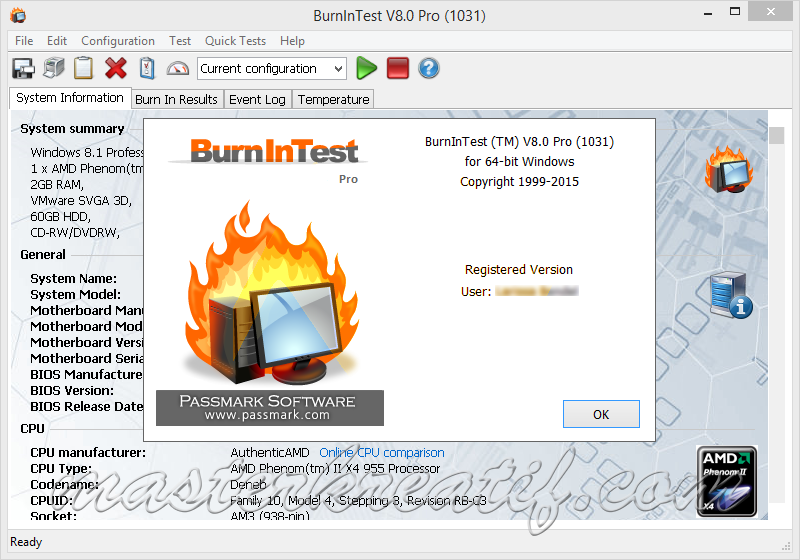Viewport: 800px width, 560px height.
Task: Click OK in the About dialog
Action: [x=601, y=414]
